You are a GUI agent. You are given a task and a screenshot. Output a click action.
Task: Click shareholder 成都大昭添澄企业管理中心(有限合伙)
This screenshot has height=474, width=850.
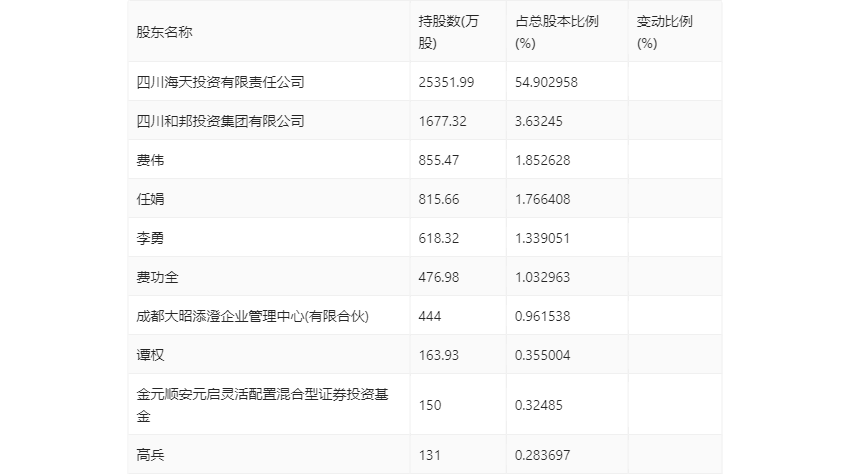pyautogui.click(x=253, y=316)
